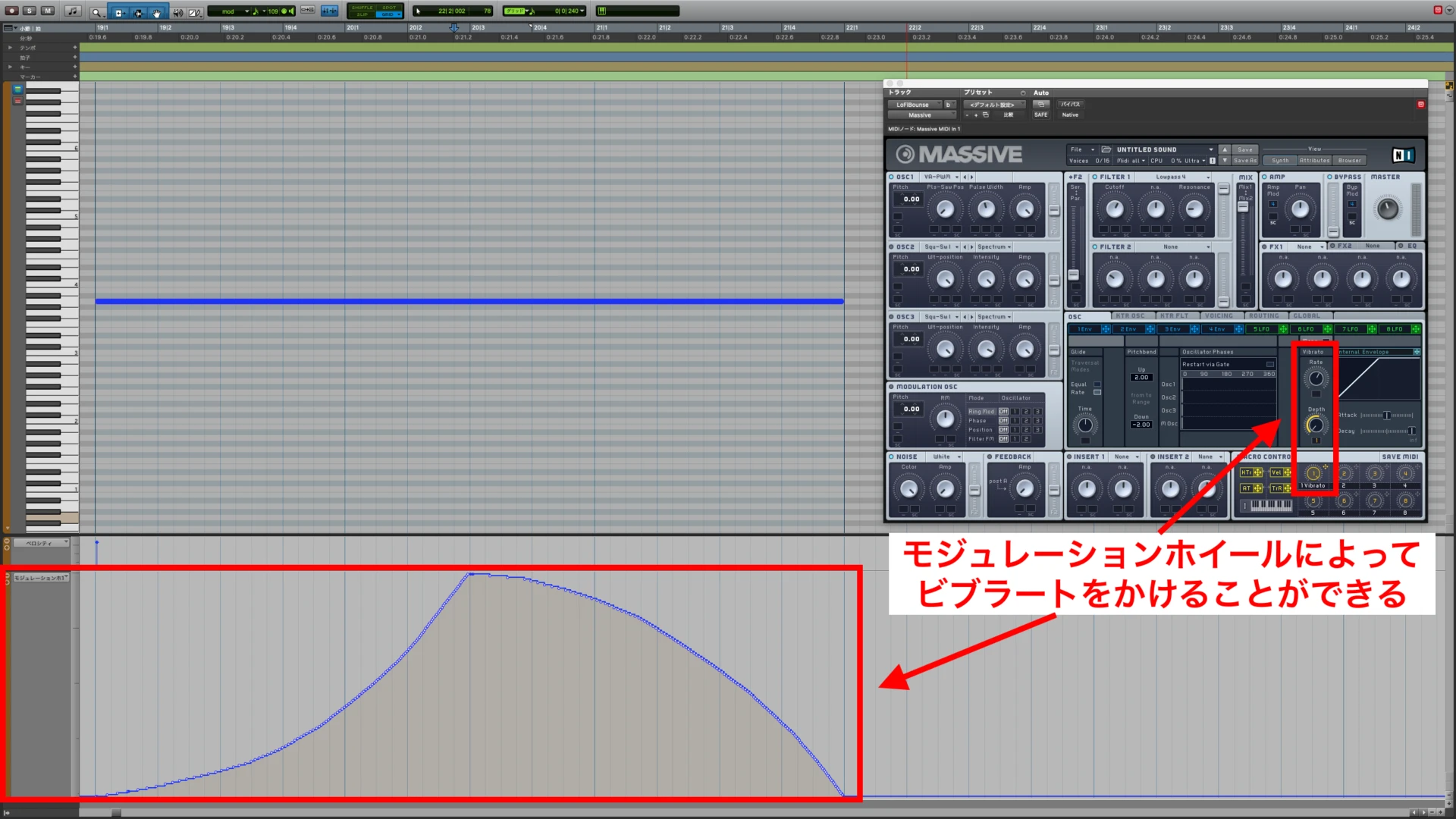Toggle OSC2 power switch
The height and width of the screenshot is (819, 1456).
892,247
